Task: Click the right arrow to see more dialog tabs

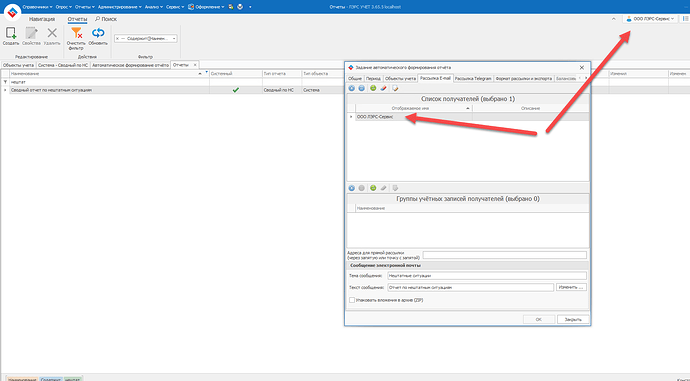Action: (x=586, y=78)
